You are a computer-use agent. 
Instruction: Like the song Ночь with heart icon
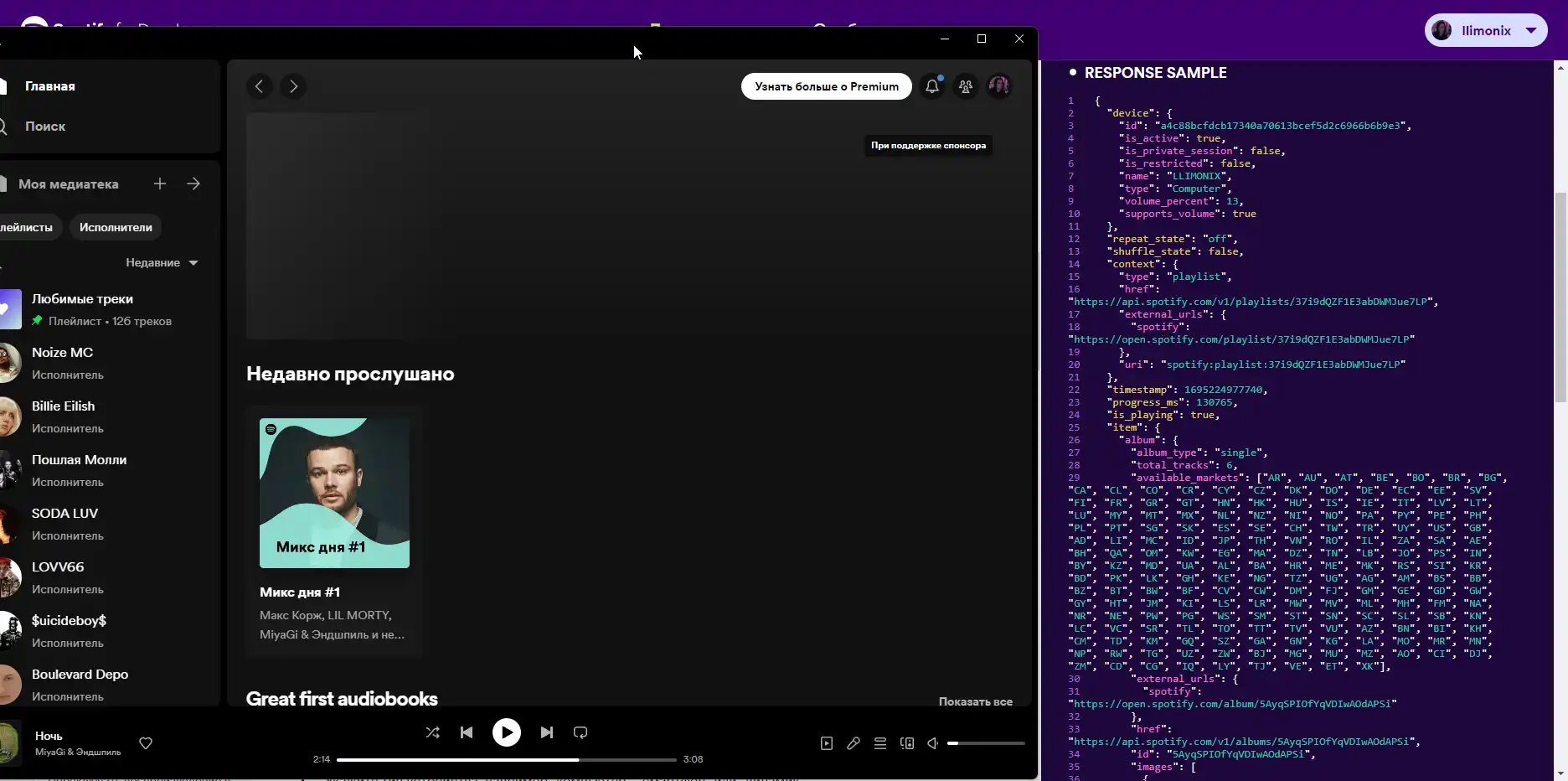(146, 743)
